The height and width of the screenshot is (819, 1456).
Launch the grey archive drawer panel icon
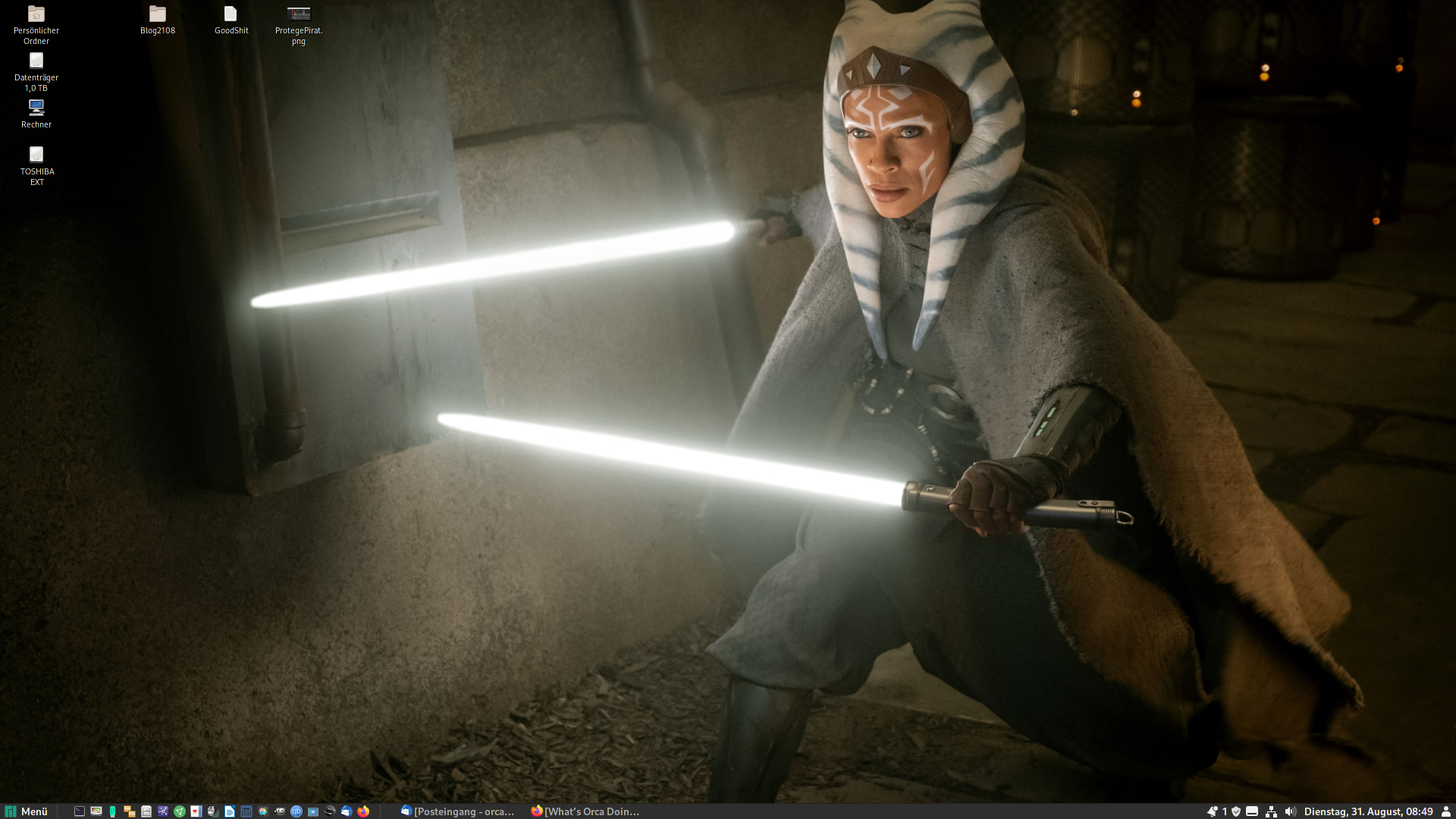[x=146, y=811]
